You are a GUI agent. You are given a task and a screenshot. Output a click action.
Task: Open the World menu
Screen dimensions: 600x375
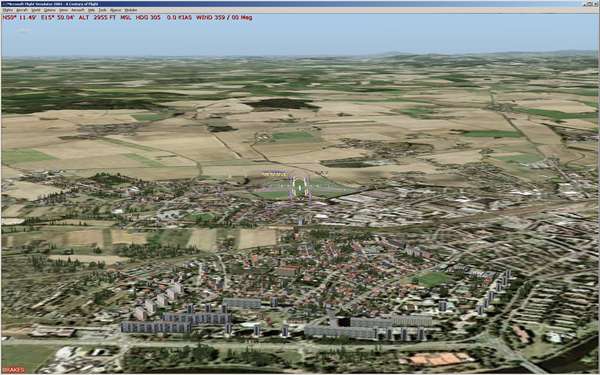coord(36,10)
